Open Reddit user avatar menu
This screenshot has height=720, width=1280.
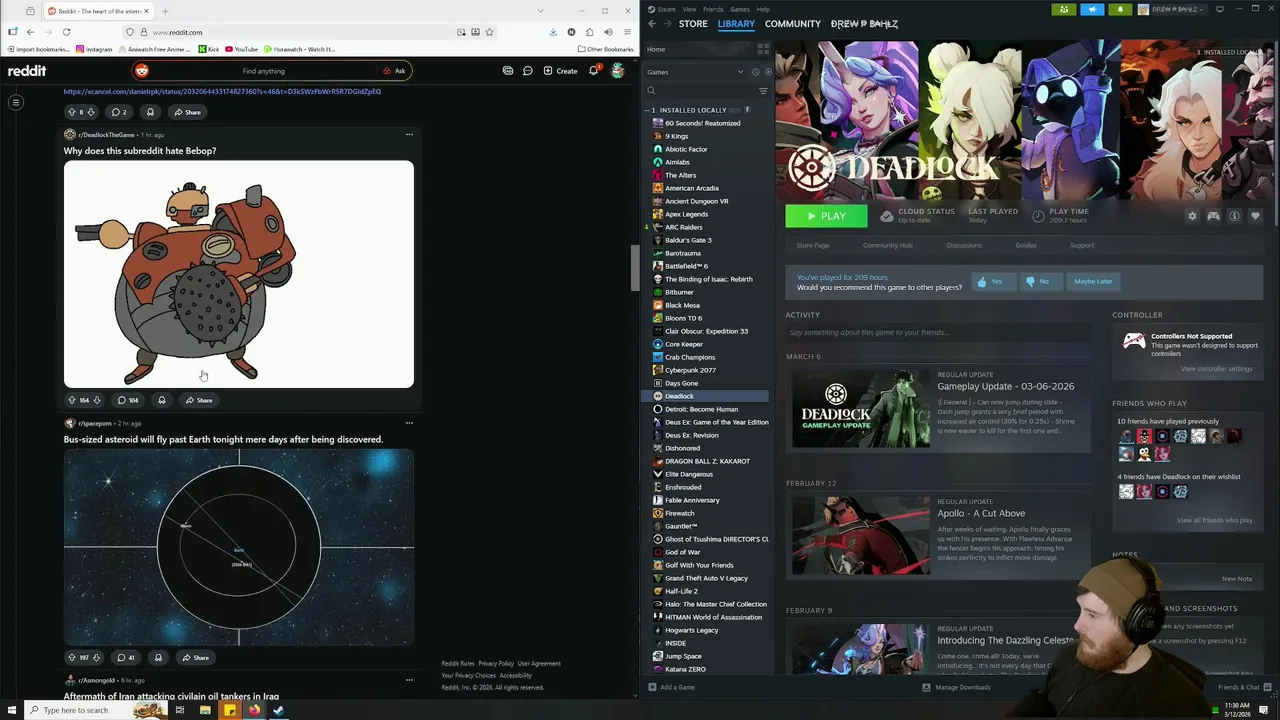pos(618,71)
